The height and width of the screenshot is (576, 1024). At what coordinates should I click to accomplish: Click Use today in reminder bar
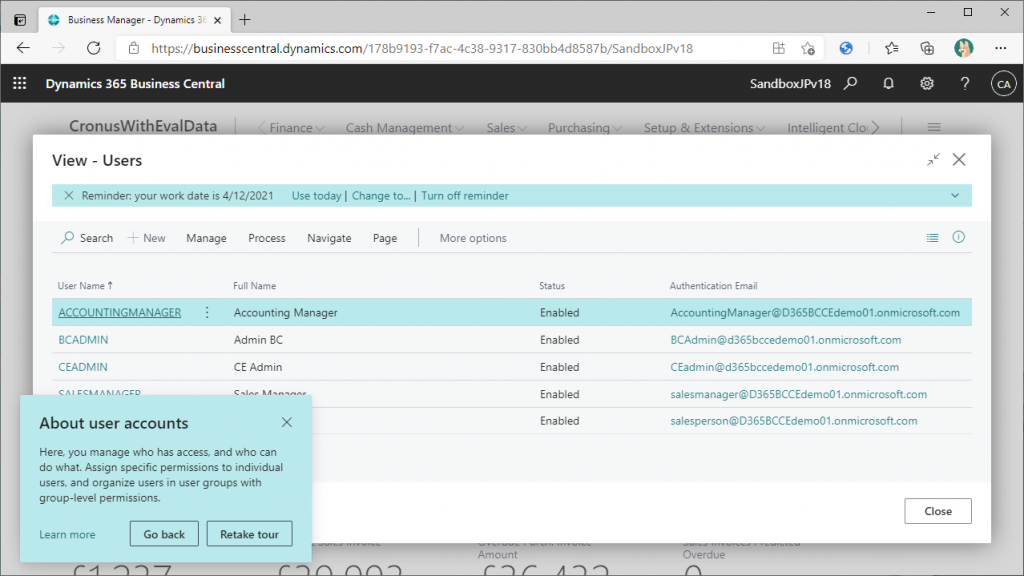point(316,195)
